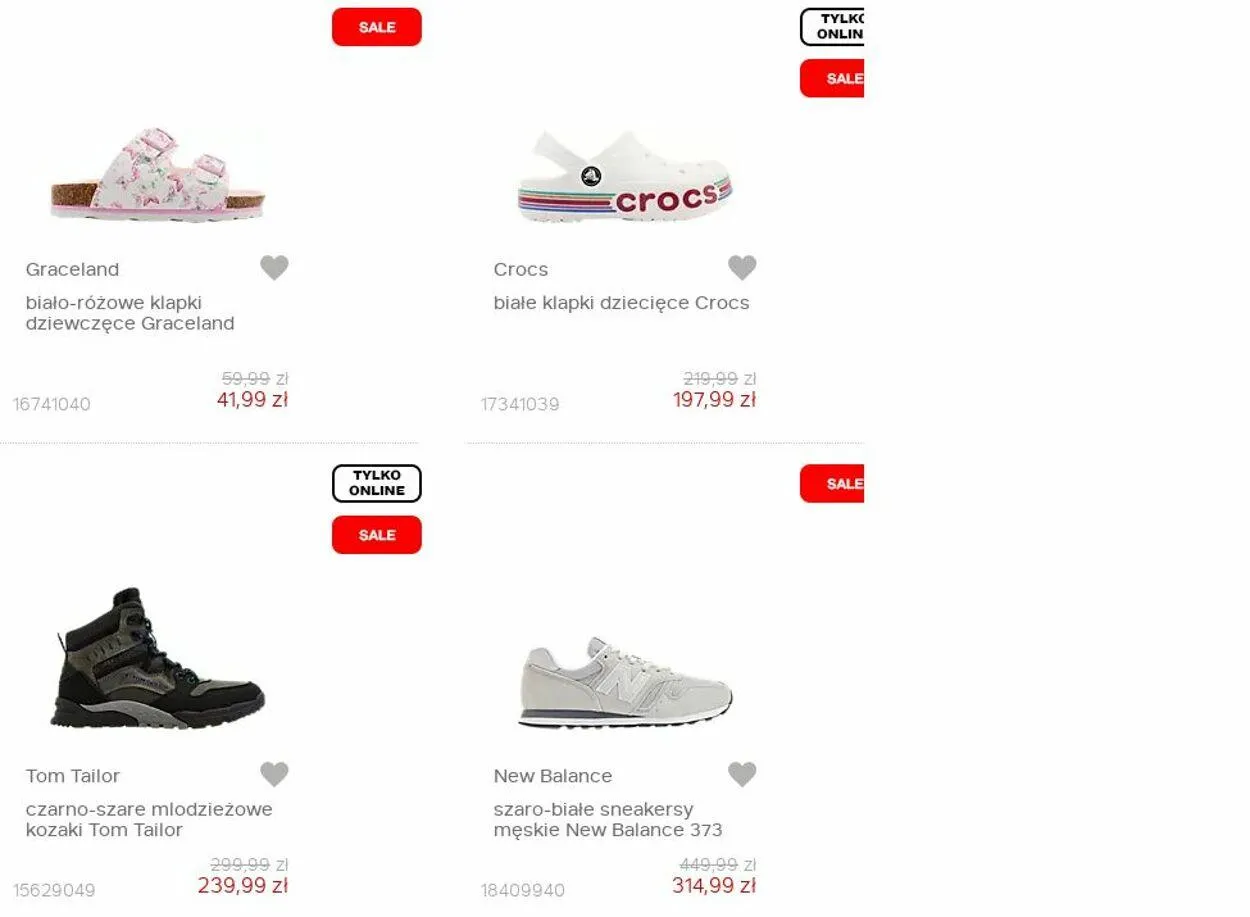View the black Tom Tailor boot photo

(158, 658)
